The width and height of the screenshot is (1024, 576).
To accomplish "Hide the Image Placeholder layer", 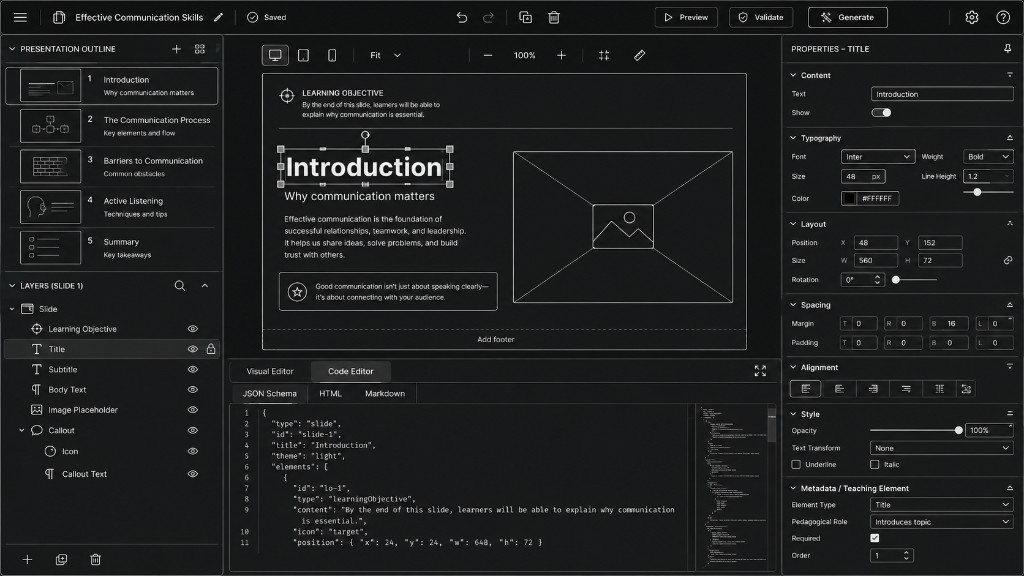I will pyautogui.click(x=193, y=410).
